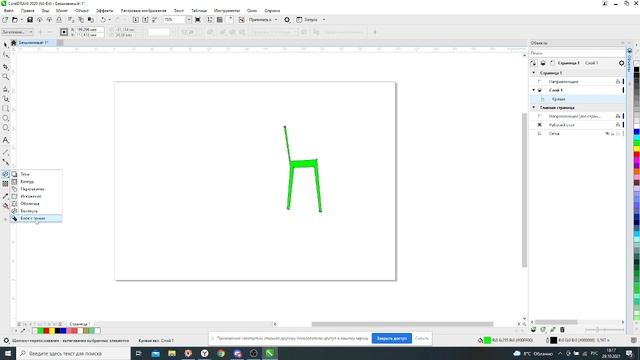The height and width of the screenshot is (360, 640).
Task: Select the Transparency checkerboard tool
Action: (x=5, y=184)
